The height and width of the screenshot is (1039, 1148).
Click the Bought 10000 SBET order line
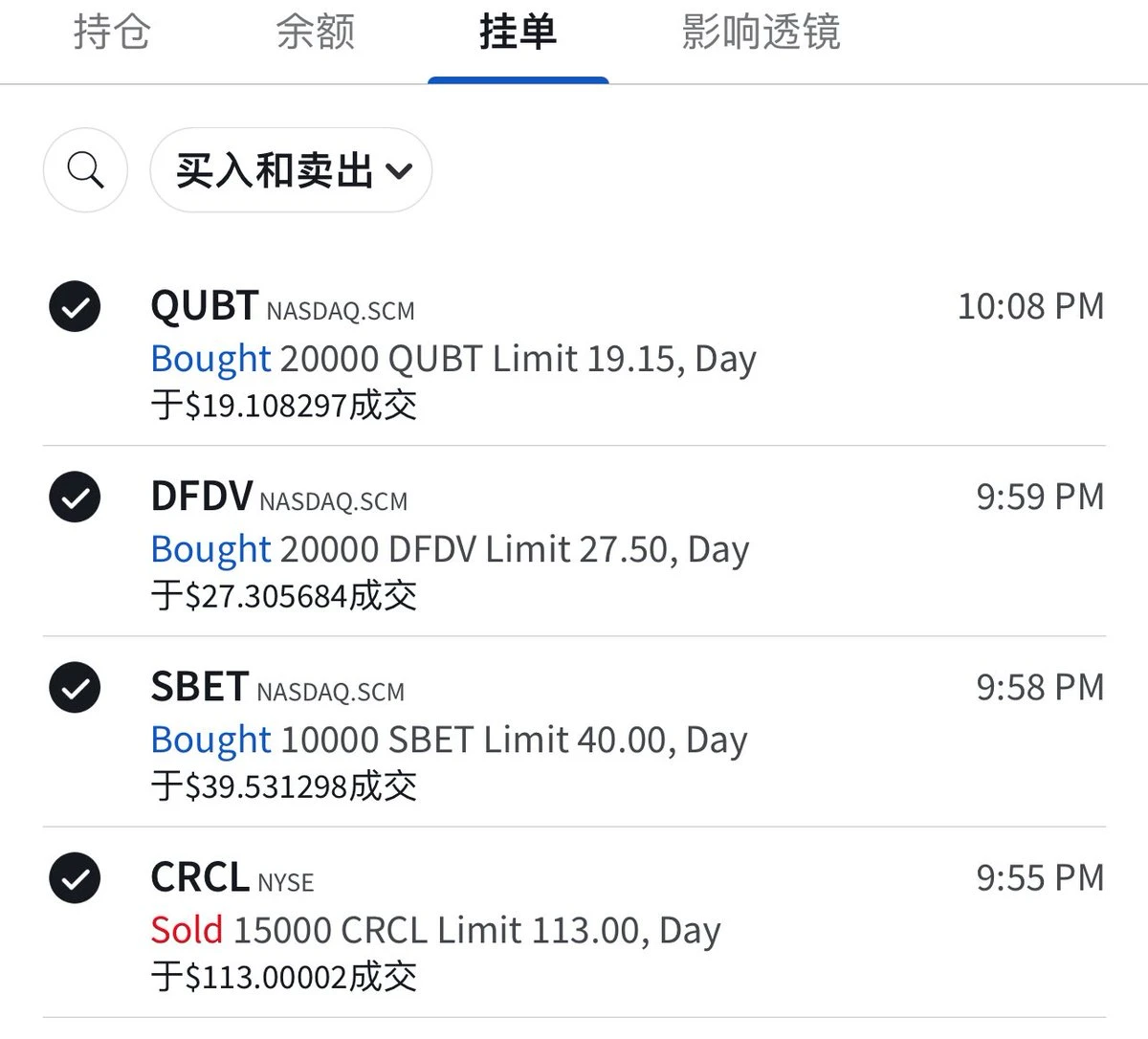point(449,740)
